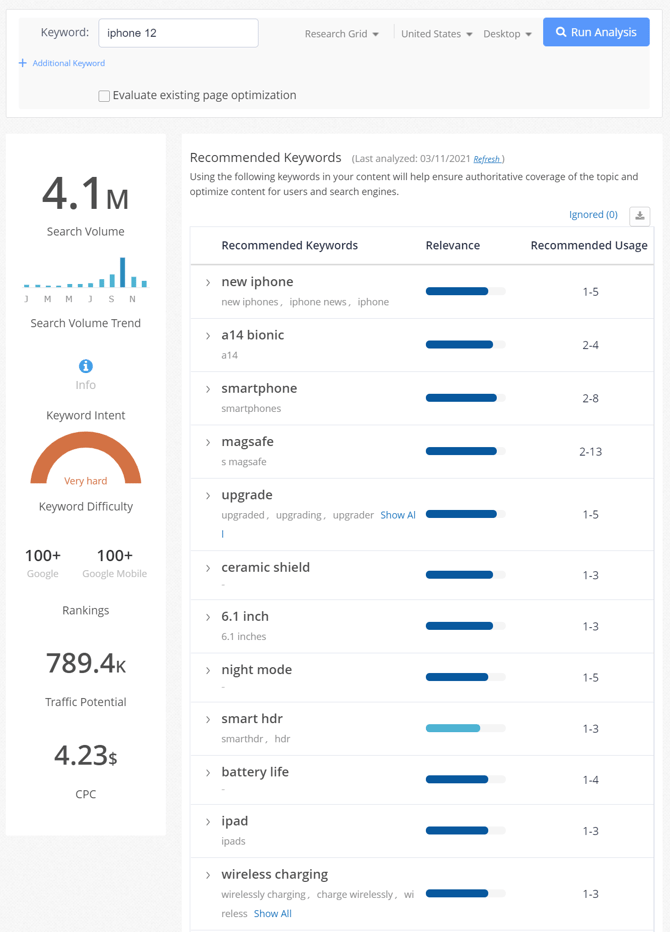Viewport: 670px width, 932px height.
Task: Click the blue Info icon
Action: (x=86, y=366)
